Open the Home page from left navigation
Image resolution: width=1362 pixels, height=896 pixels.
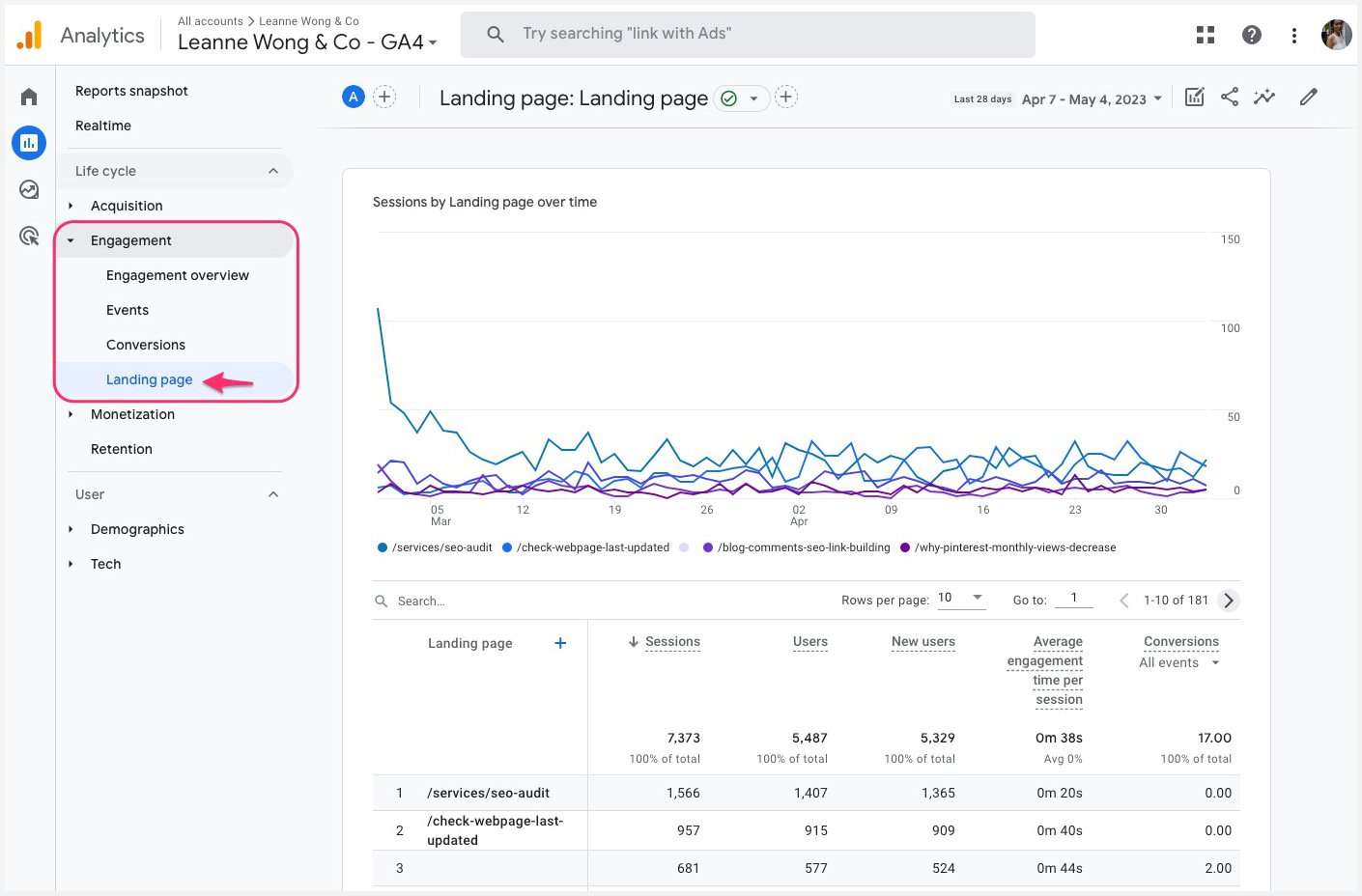28,96
